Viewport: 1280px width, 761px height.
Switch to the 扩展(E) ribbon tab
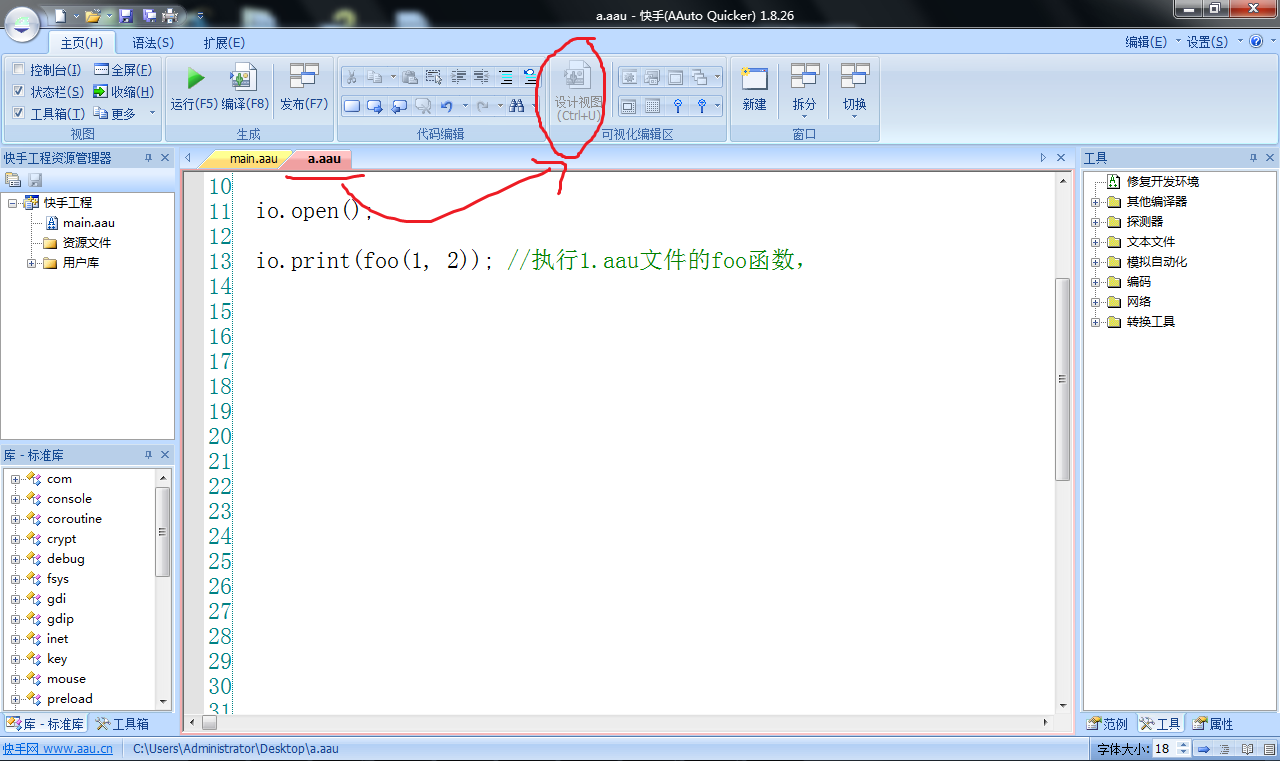tap(224, 43)
